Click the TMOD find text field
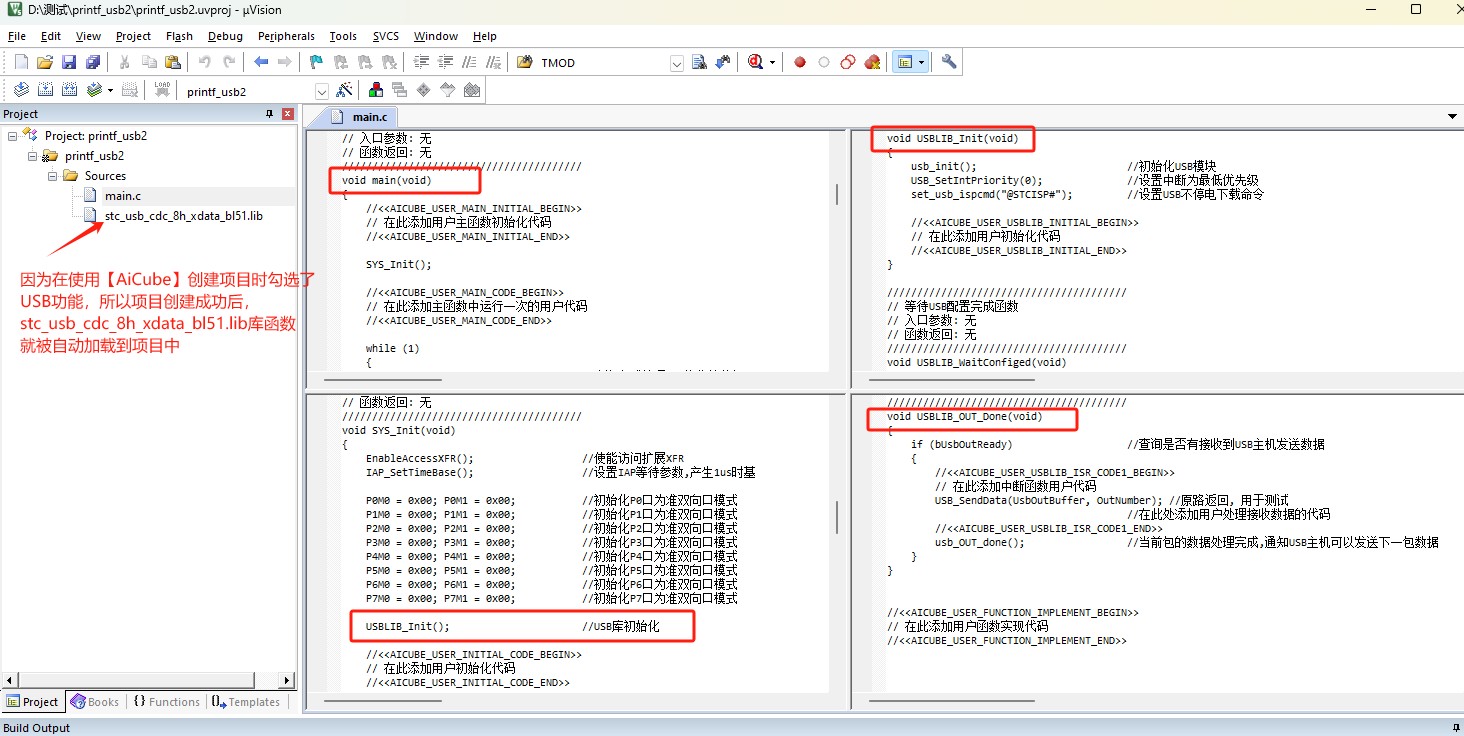This screenshot has height=736, width=1464. click(603, 63)
